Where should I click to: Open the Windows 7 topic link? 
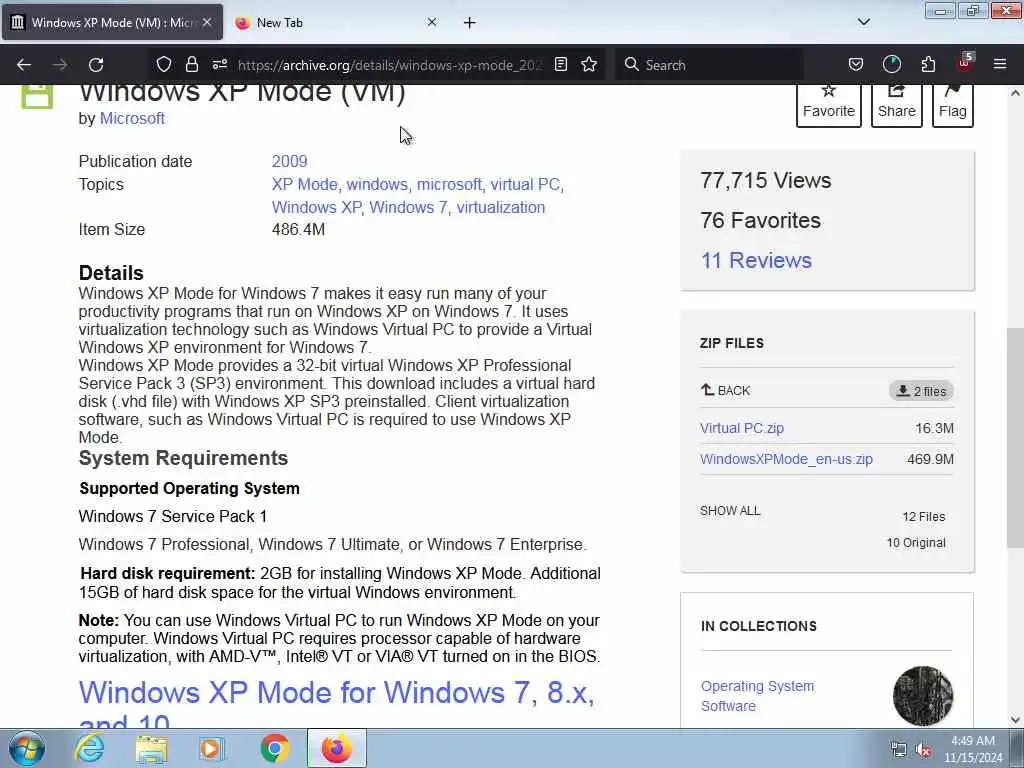click(x=408, y=207)
